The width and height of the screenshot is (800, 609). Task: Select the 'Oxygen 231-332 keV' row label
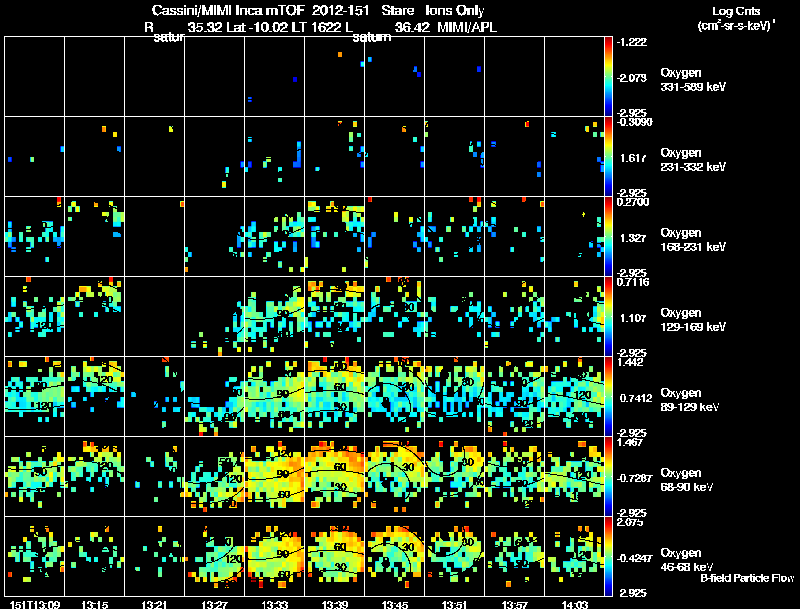coord(693,160)
